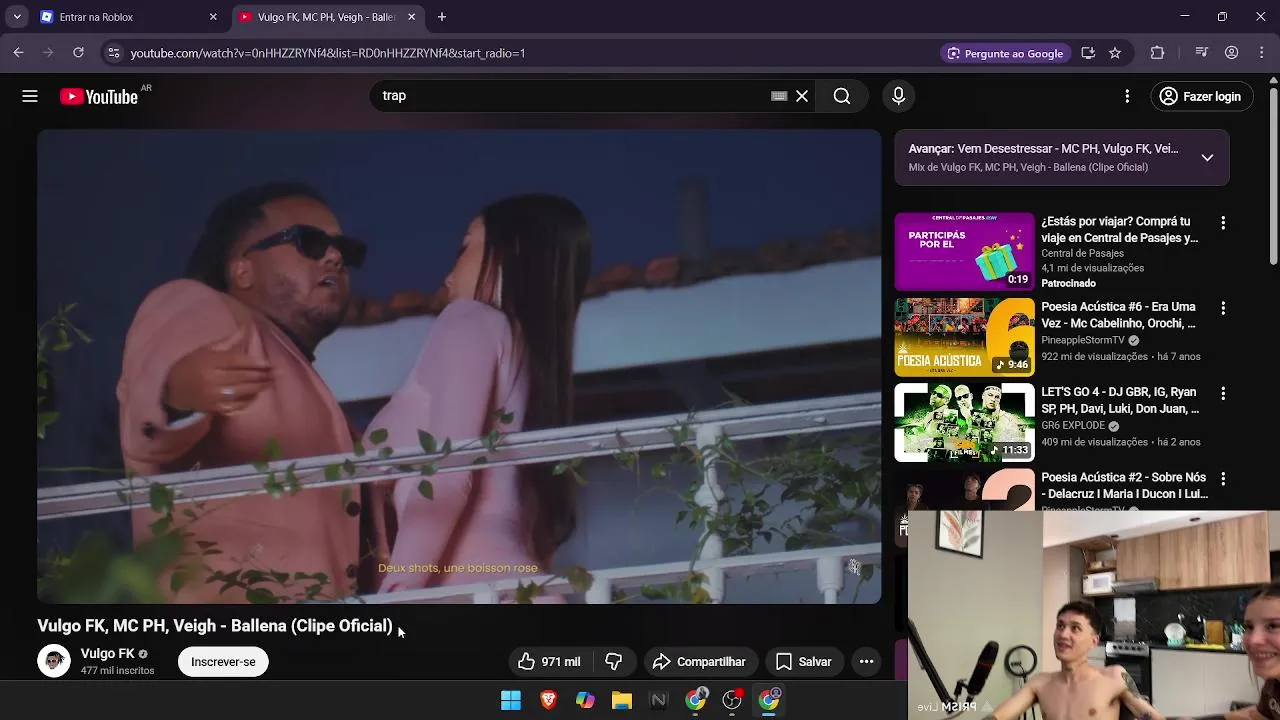Open options for LET'S GO 4 video
The width and height of the screenshot is (1280, 720).
(1222, 393)
